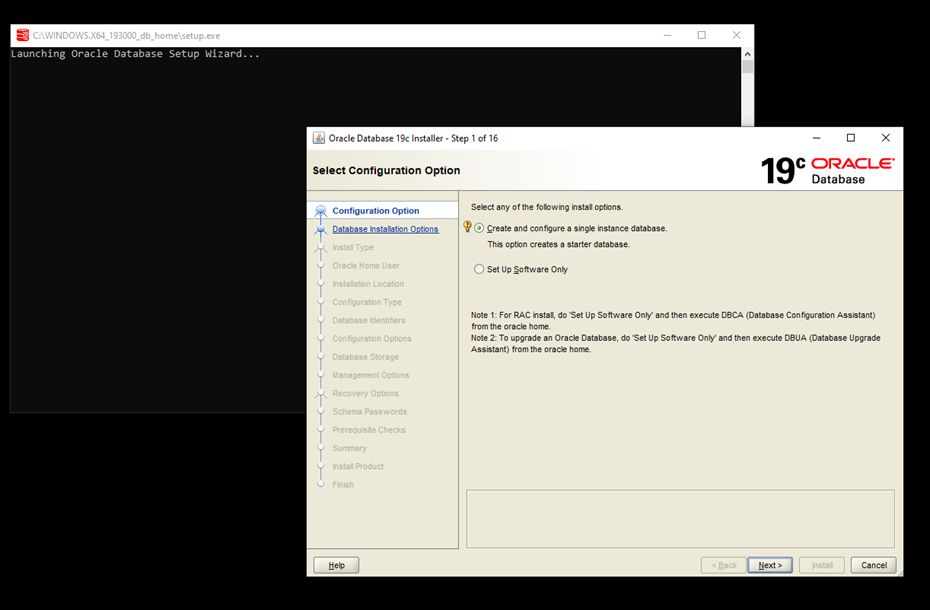The image size is (930, 610).
Task: Select the Configuration Option step
Action: point(375,211)
